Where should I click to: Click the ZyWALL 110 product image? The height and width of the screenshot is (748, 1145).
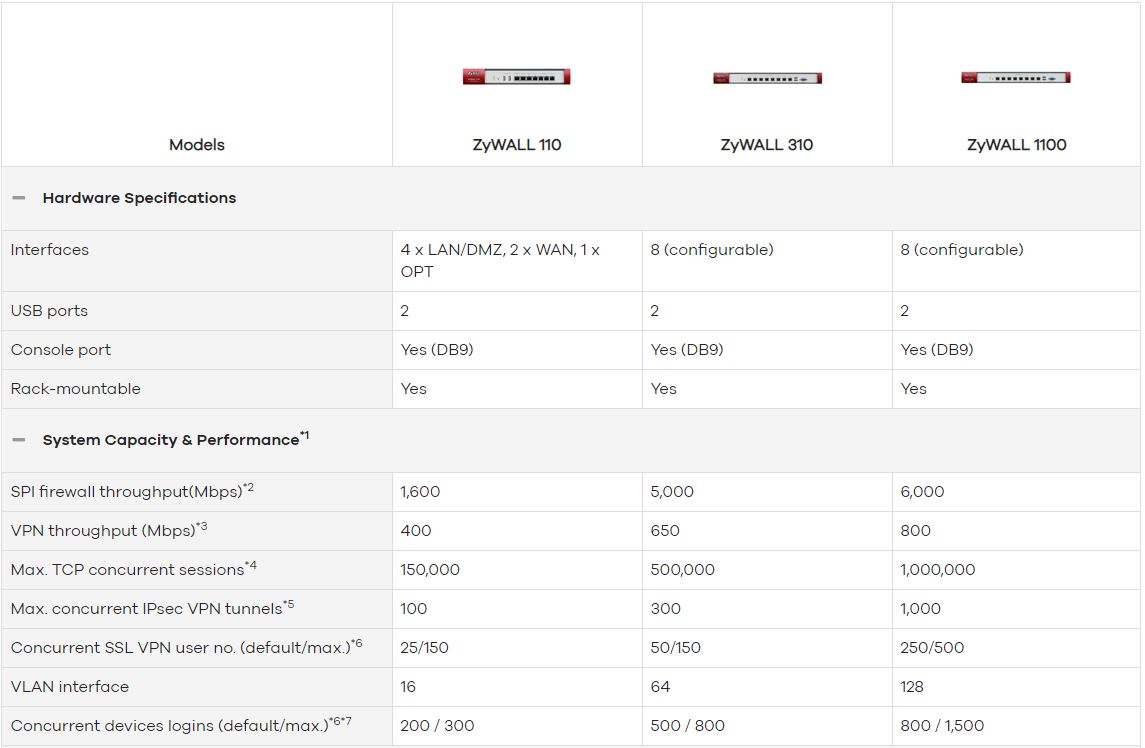[x=516, y=77]
